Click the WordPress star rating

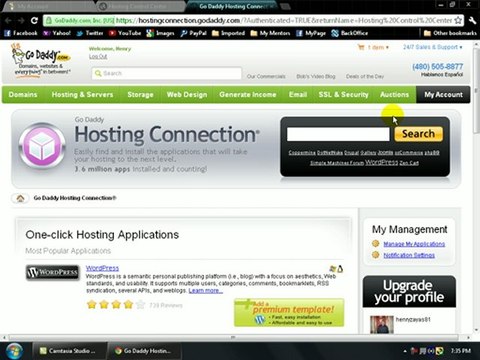(116, 304)
